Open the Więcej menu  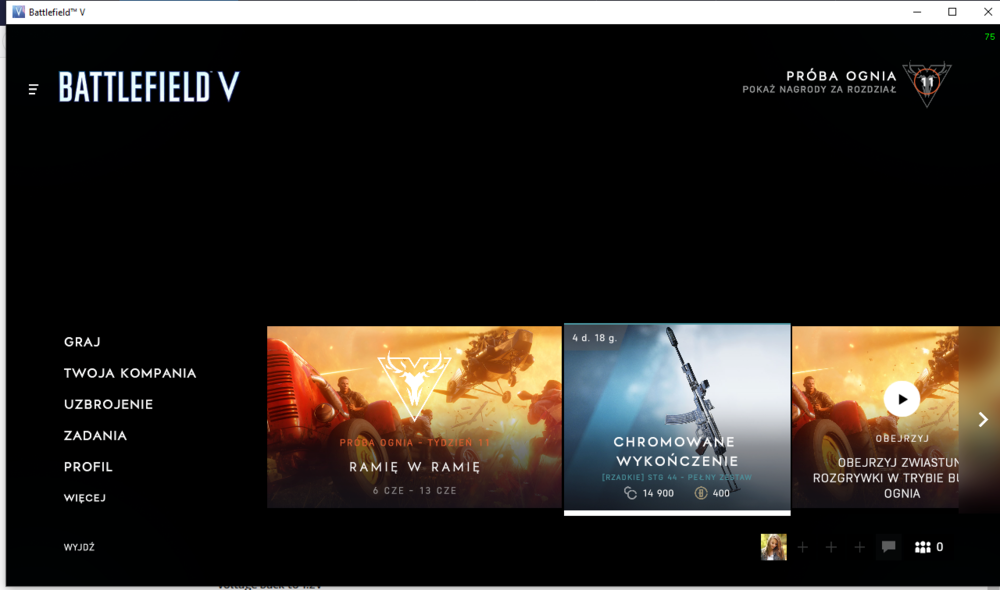pos(85,498)
